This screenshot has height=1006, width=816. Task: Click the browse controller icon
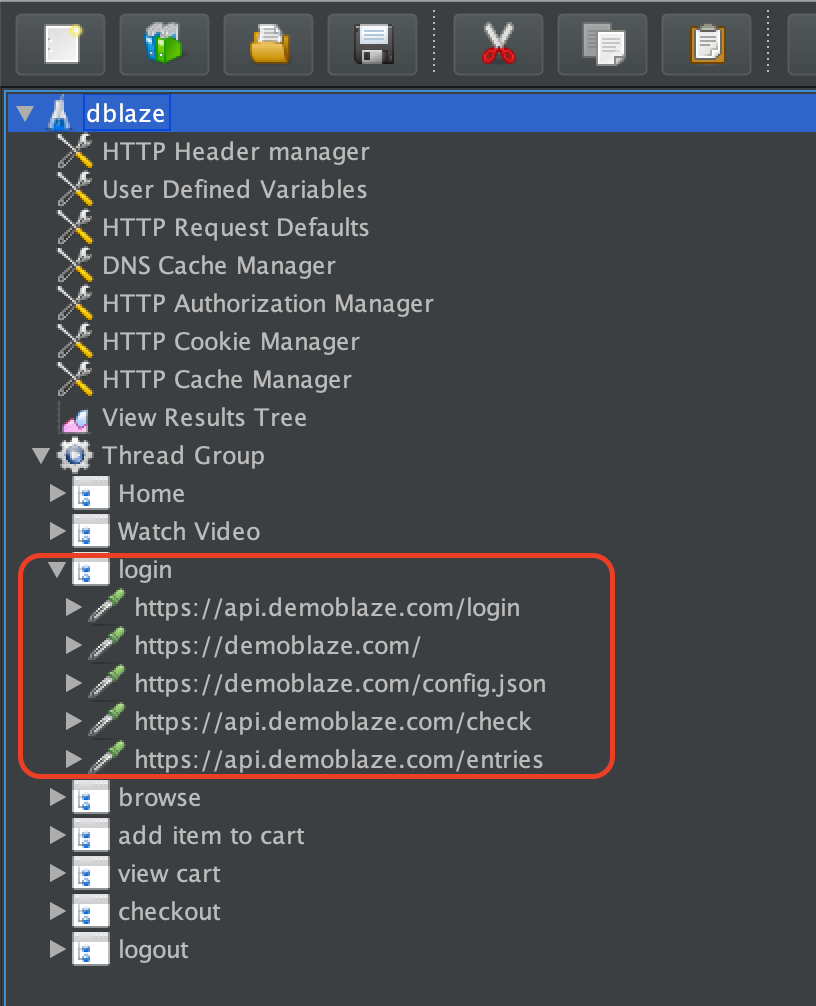tap(91, 797)
